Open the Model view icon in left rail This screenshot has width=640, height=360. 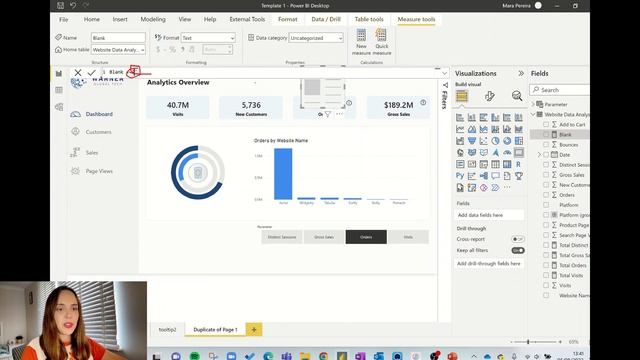click(59, 107)
